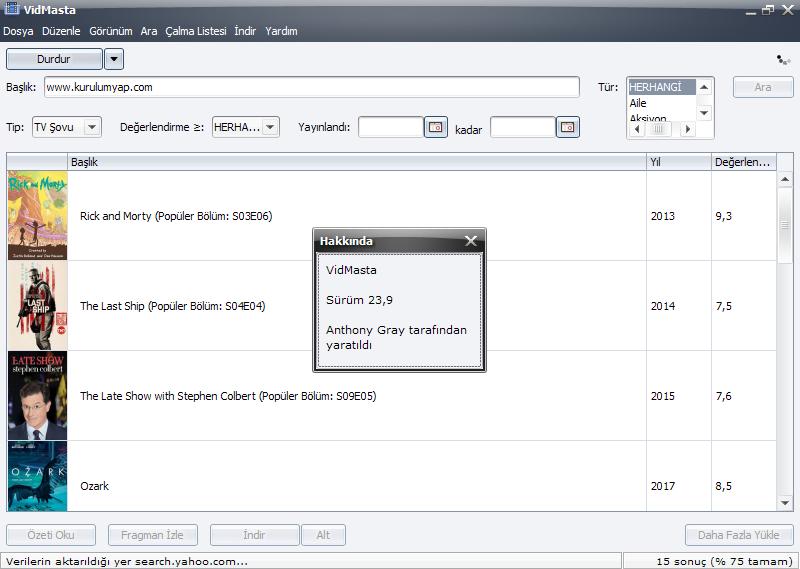800x569 pixels.
Task: Click the loading activity icon at top right
Action: coord(783,60)
